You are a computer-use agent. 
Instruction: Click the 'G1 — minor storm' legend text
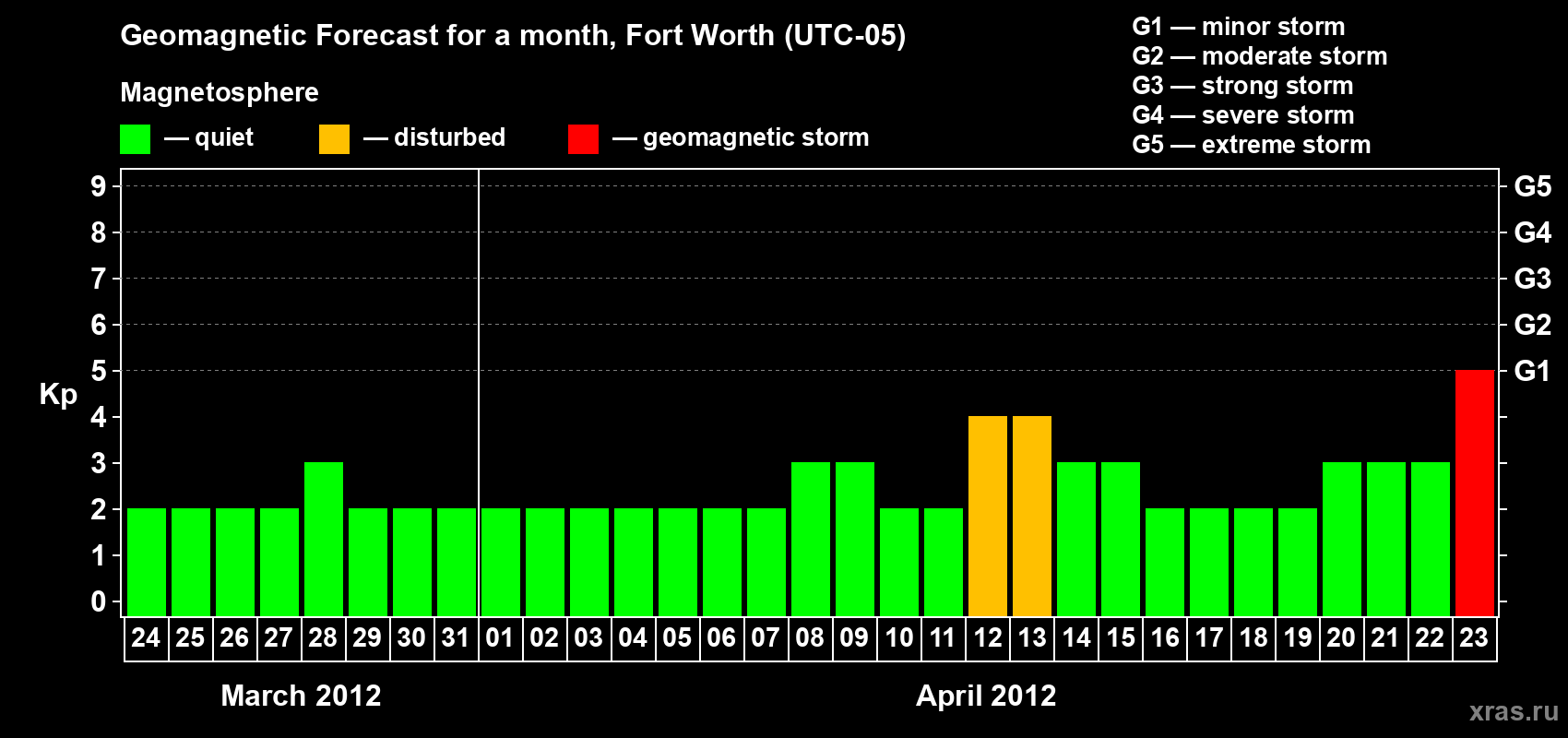click(x=1239, y=27)
